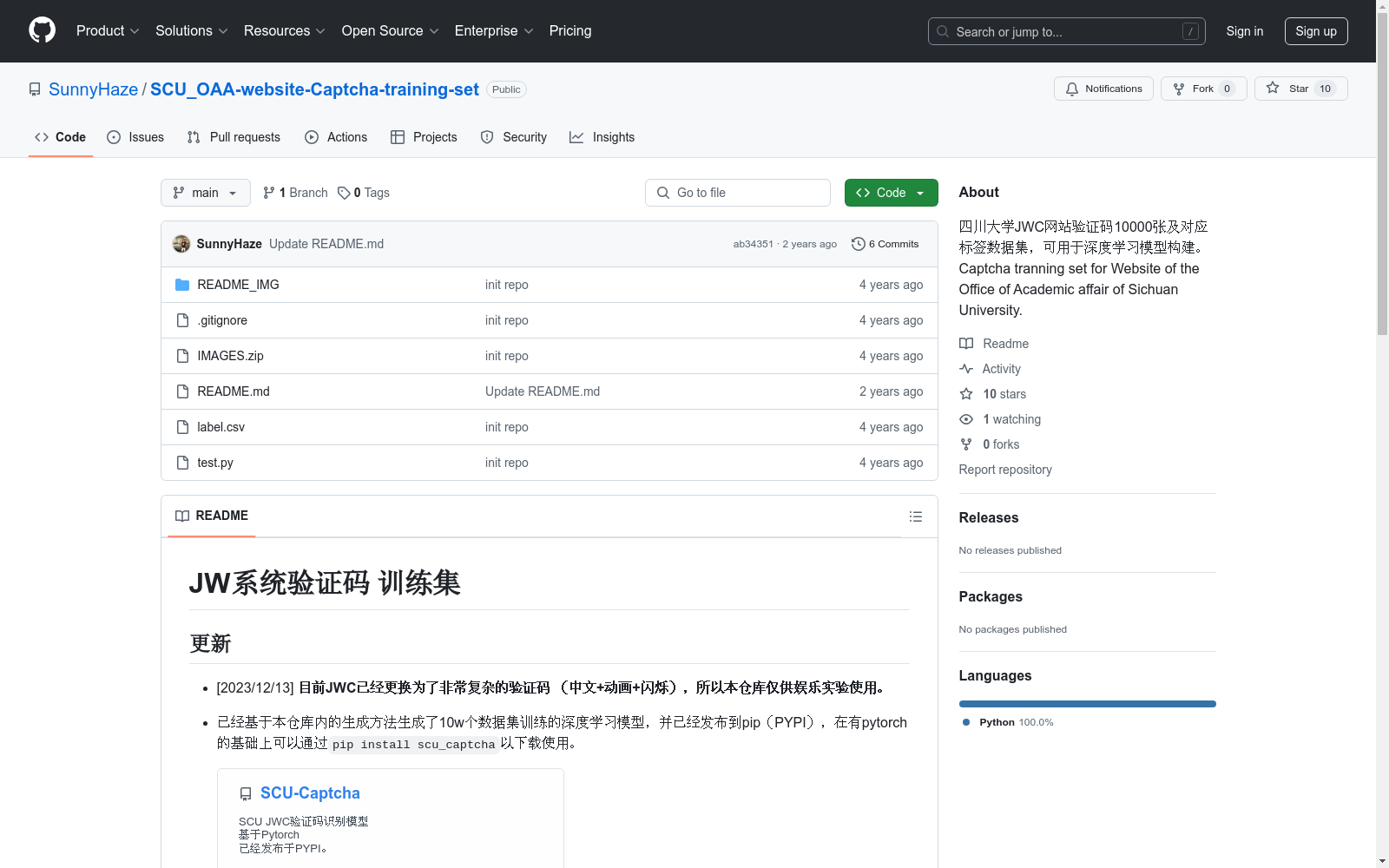This screenshot has width=1389, height=868.
Task: Click the Sign in link
Action: pyautogui.click(x=1244, y=31)
